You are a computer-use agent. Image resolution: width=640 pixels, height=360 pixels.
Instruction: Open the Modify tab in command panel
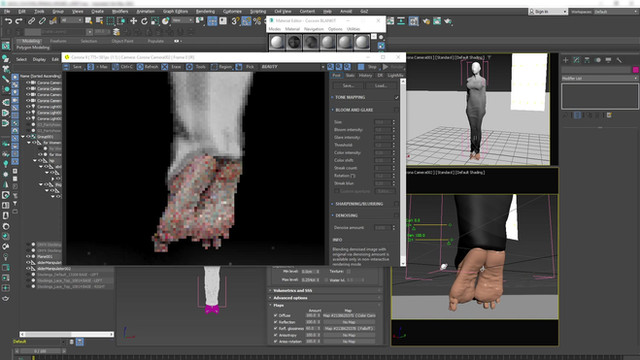576,60
